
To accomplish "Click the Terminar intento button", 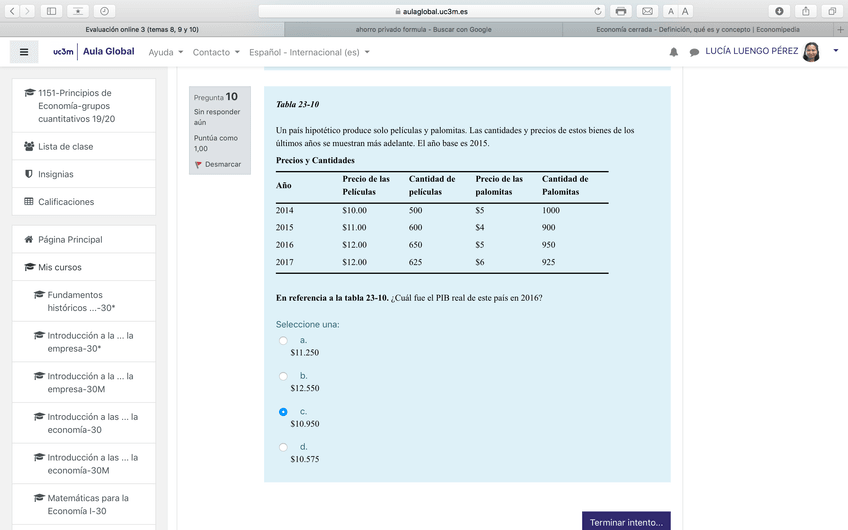I will tap(626, 522).
